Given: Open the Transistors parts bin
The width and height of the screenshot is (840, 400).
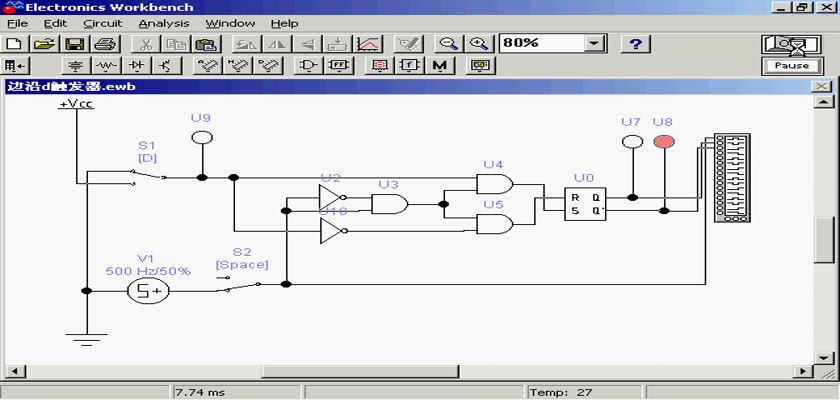Looking at the screenshot, I should click(x=167, y=66).
